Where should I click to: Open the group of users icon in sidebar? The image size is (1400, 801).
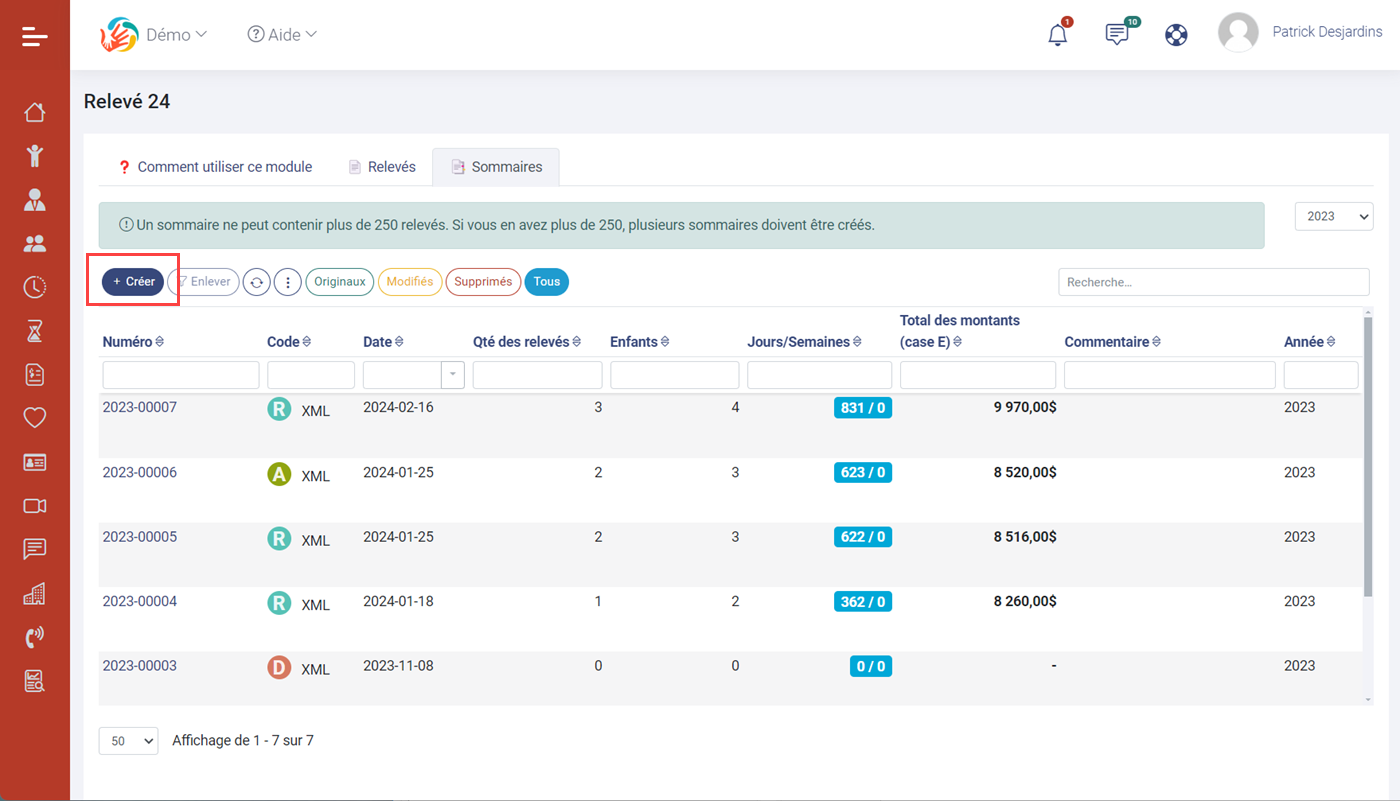pyautogui.click(x=35, y=243)
